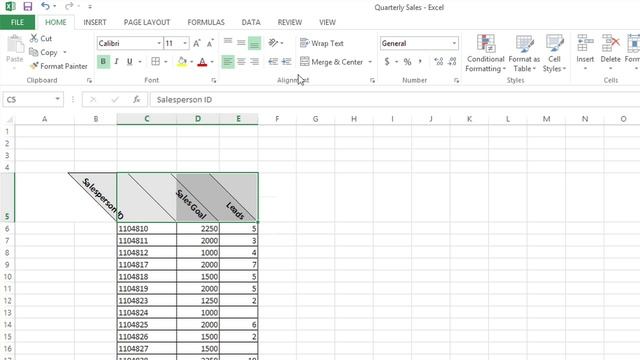The image size is (640, 360).
Task: Click the Accounting dollar sign format
Action: coord(387,62)
